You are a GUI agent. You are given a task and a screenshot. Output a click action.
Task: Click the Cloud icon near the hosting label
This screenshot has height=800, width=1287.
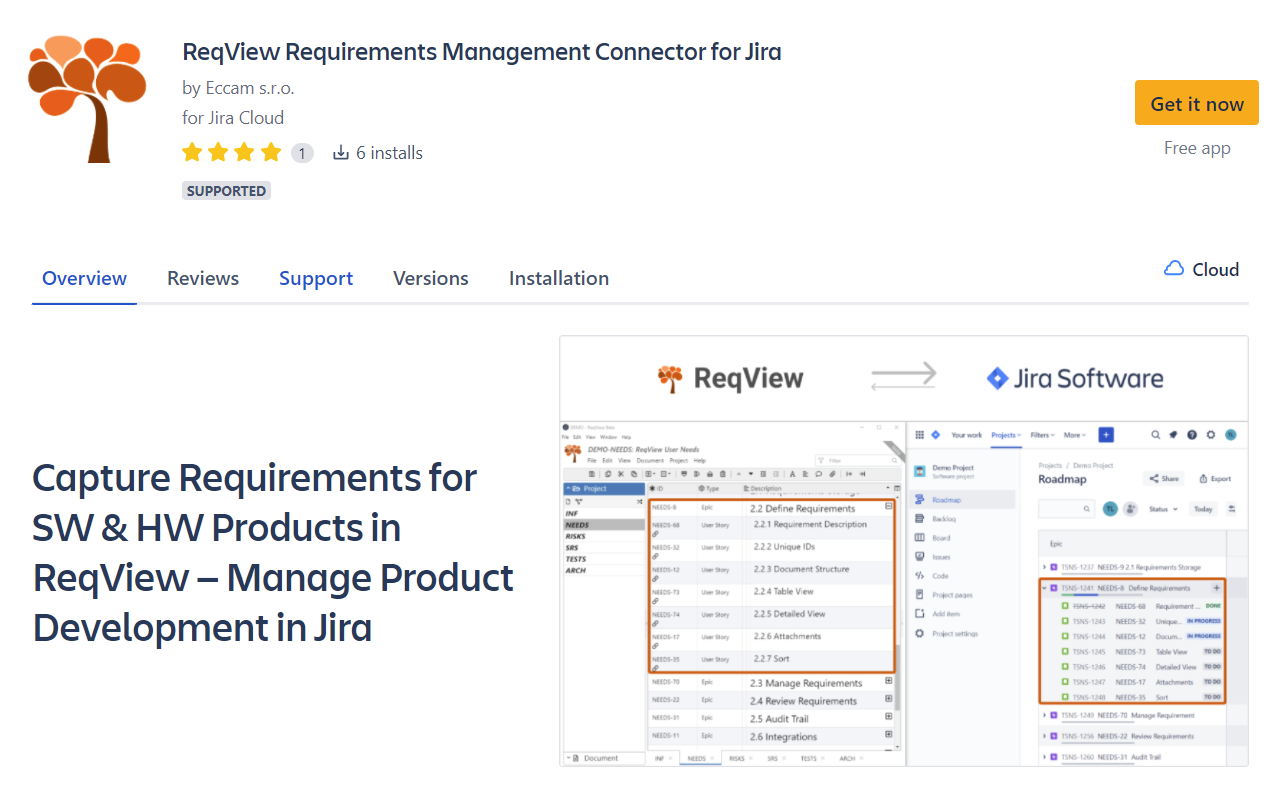(x=1172, y=268)
